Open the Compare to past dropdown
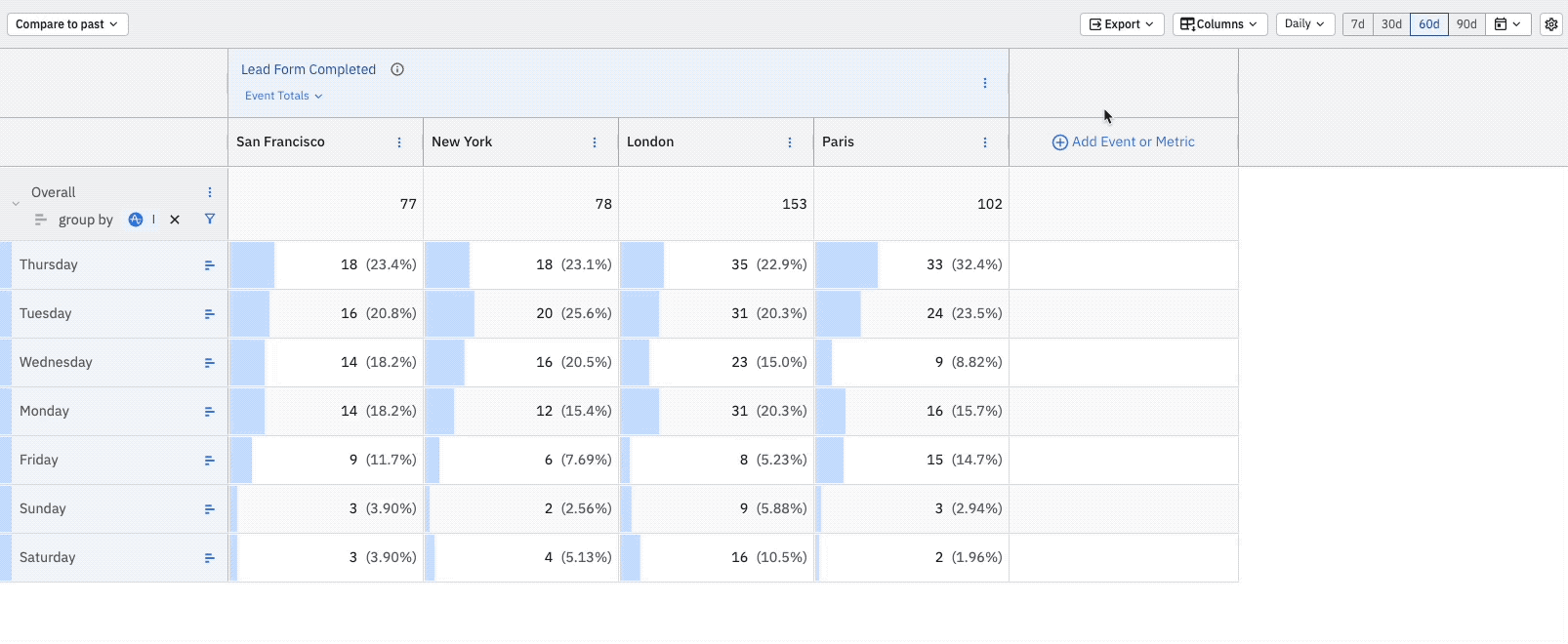1568x644 pixels. click(x=67, y=24)
